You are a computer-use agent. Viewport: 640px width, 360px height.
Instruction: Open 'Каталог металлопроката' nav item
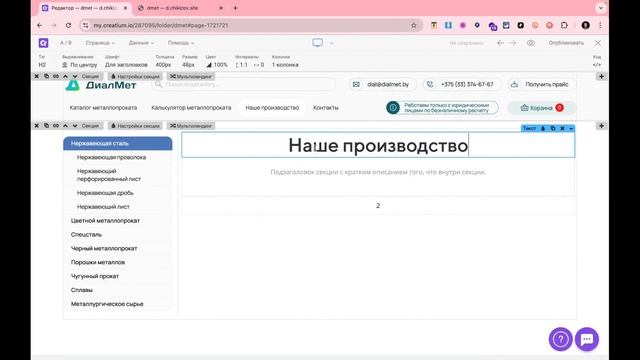coord(103,108)
